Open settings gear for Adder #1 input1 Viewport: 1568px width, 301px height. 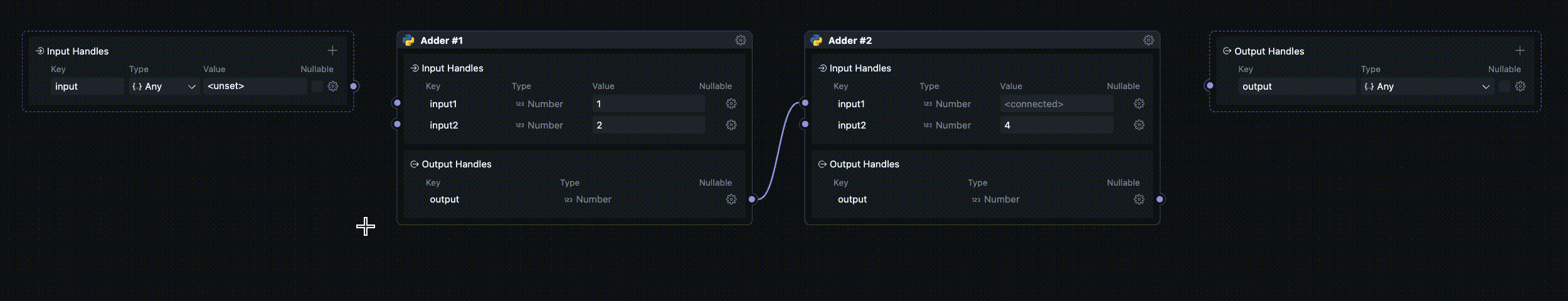click(731, 103)
